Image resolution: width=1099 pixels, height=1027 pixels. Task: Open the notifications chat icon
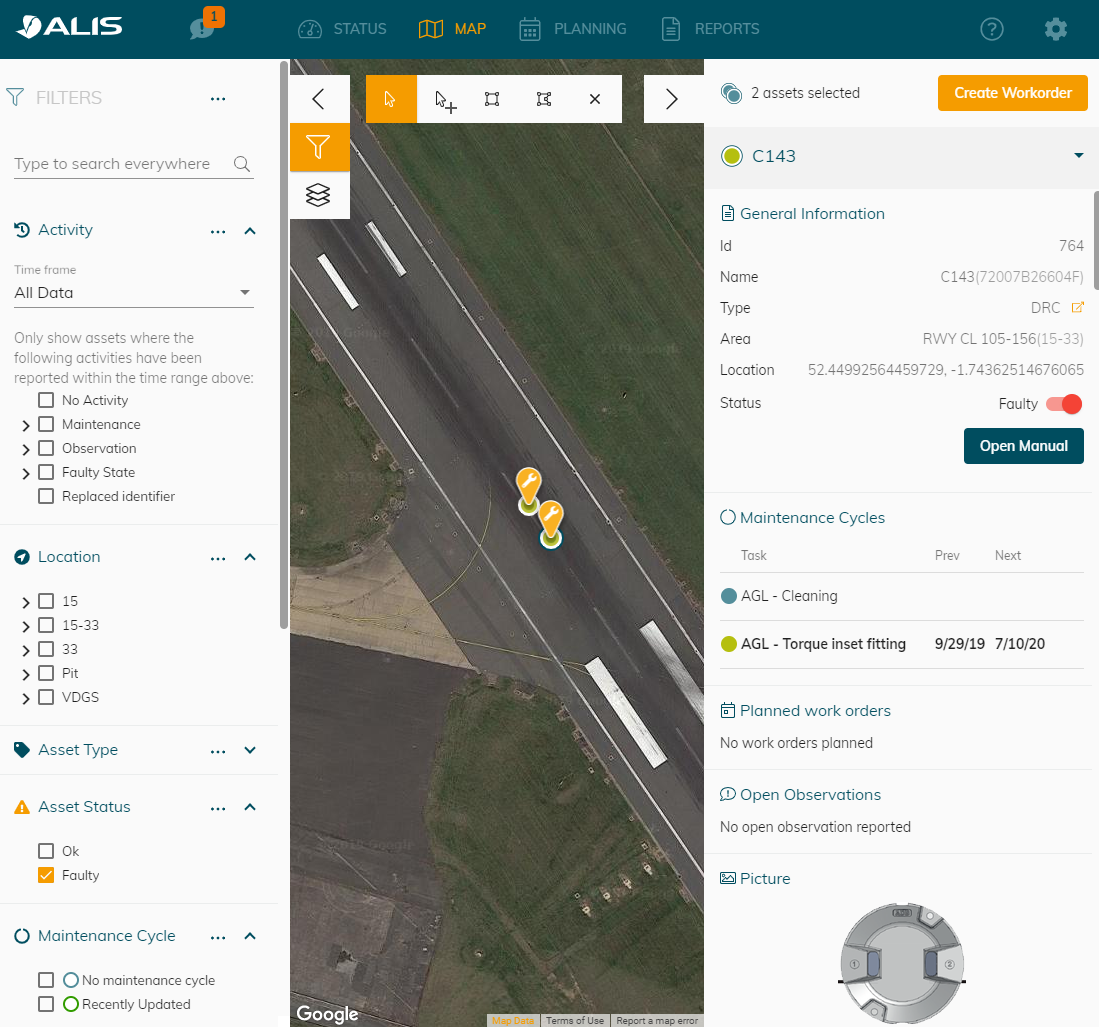(x=203, y=29)
